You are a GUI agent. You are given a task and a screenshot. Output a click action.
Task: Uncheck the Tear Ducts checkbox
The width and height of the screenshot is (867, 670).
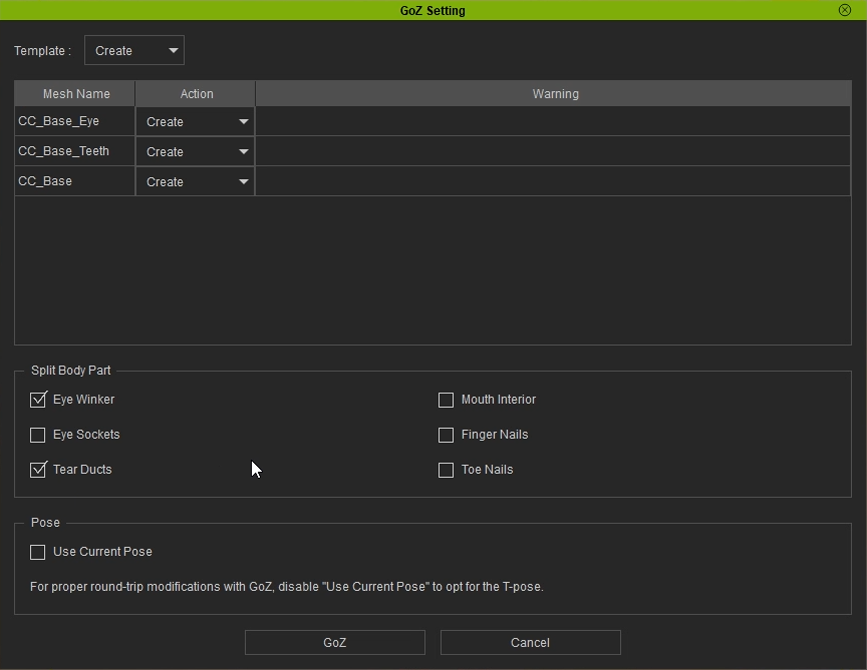pyautogui.click(x=38, y=470)
